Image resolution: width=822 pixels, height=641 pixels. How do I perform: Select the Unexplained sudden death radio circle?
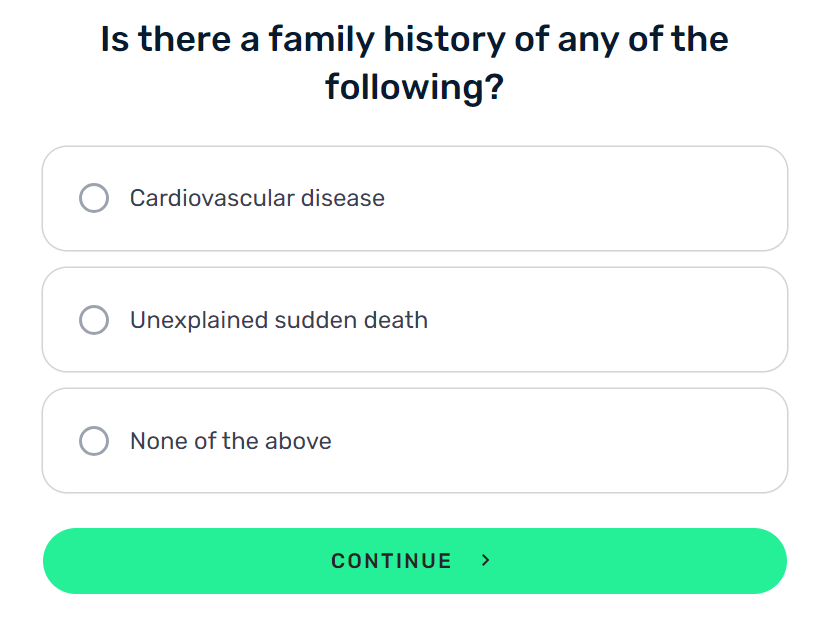coord(94,320)
